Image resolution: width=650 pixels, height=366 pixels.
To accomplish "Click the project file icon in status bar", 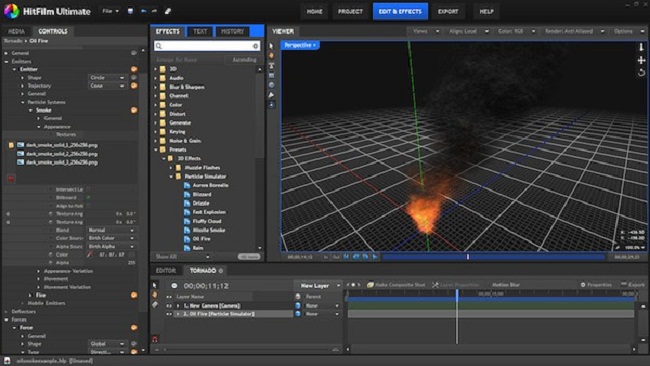I will (x=7, y=361).
